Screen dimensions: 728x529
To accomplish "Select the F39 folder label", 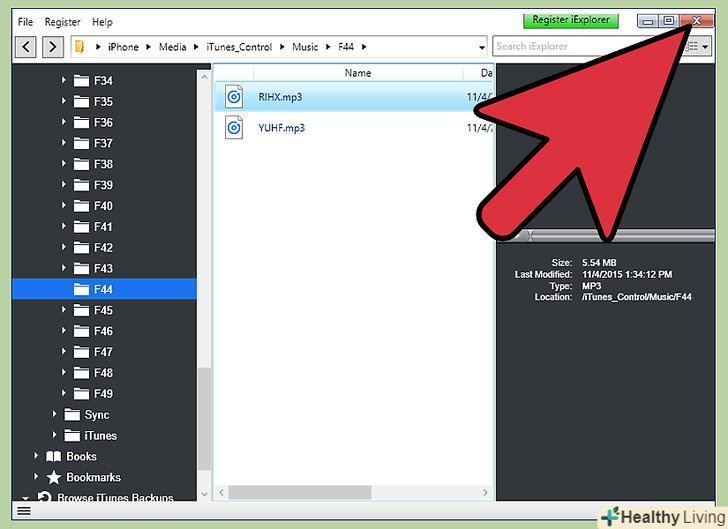I will pyautogui.click(x=103, y=185).
